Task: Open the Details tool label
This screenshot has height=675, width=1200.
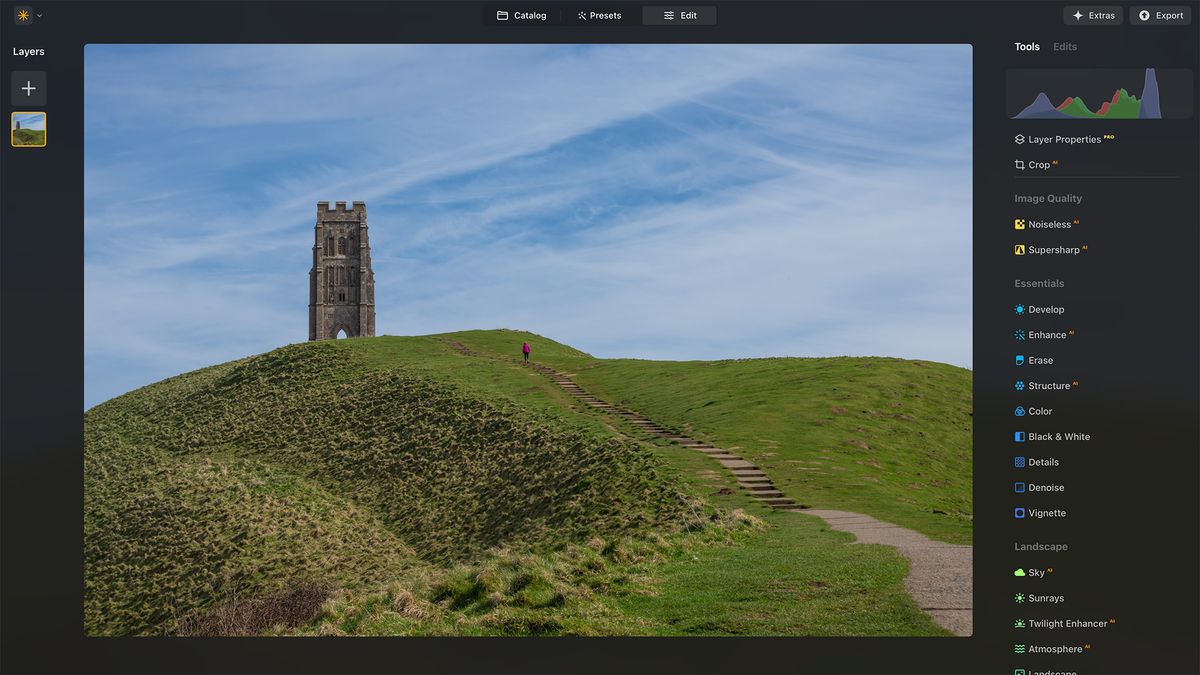Action: (1043, 462)
